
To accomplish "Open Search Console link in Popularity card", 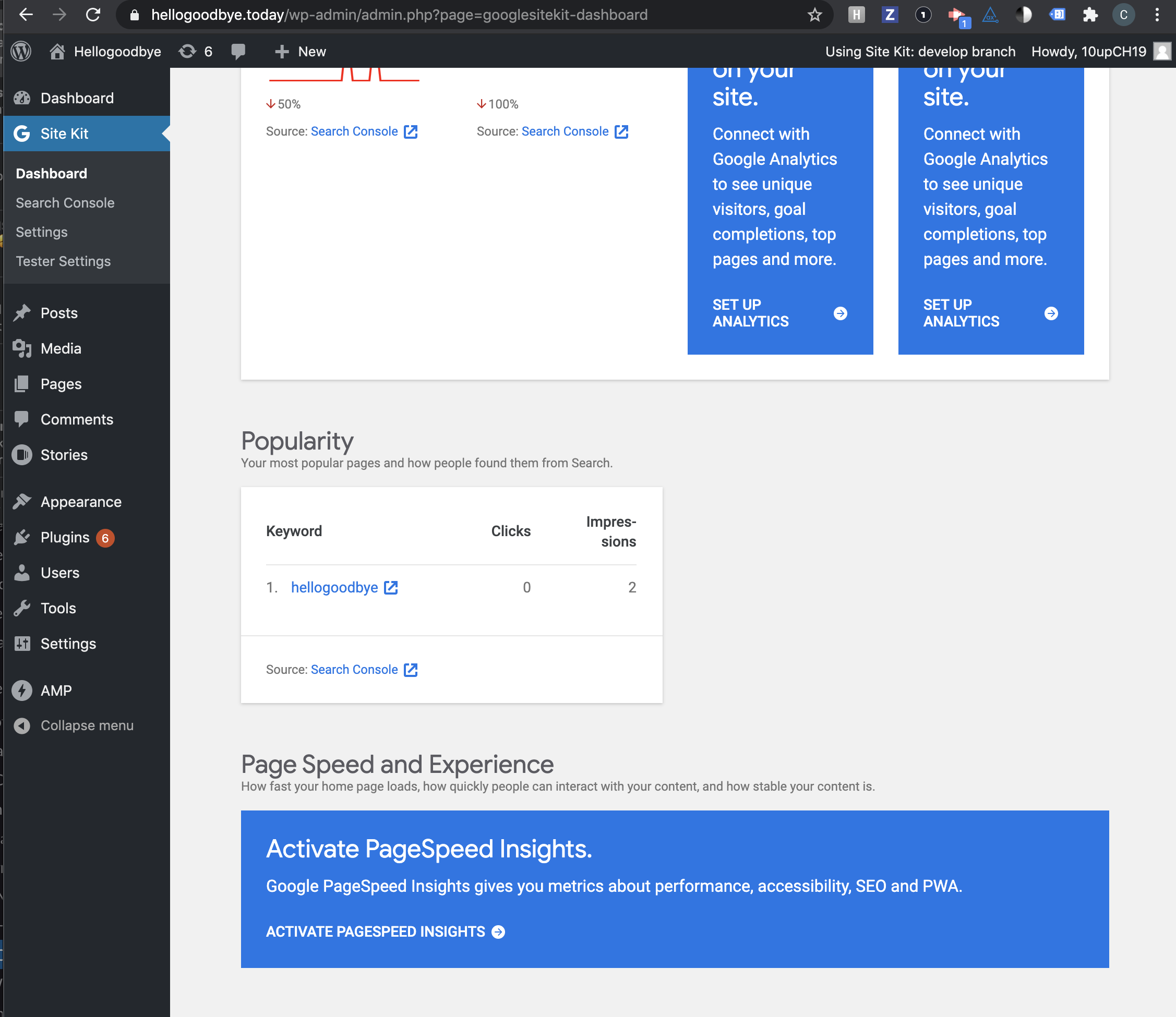I will click(364, 670).
